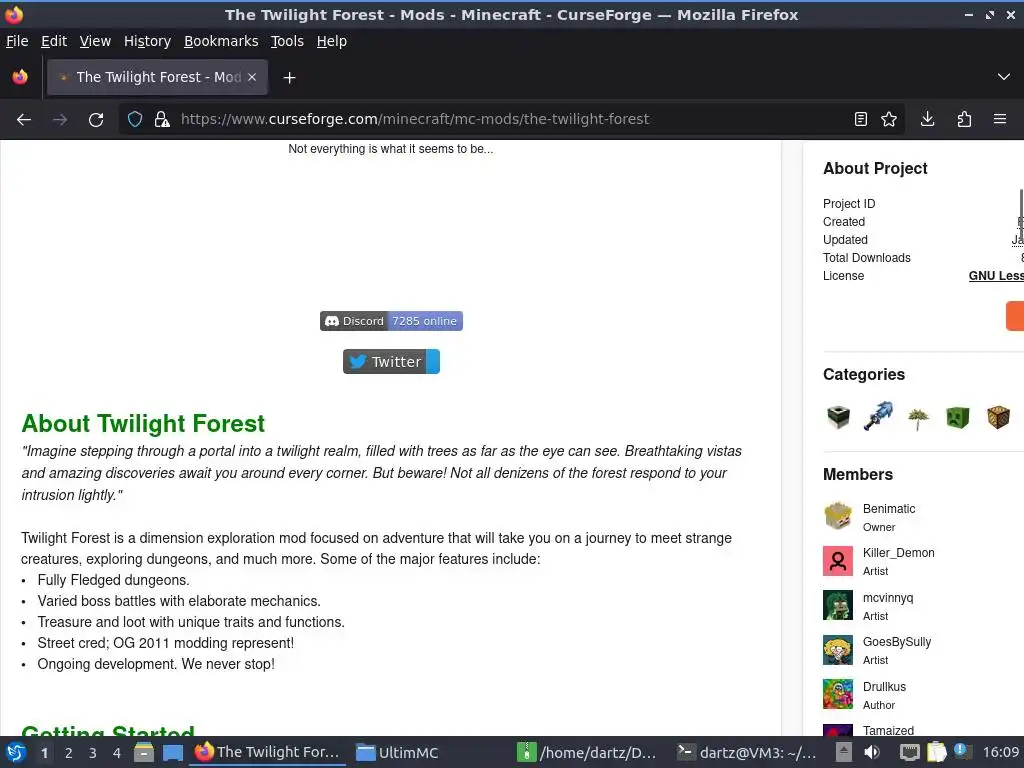Click the blue sword category icon
Screen dimensions: 1024x768
(x=878, y=417)
